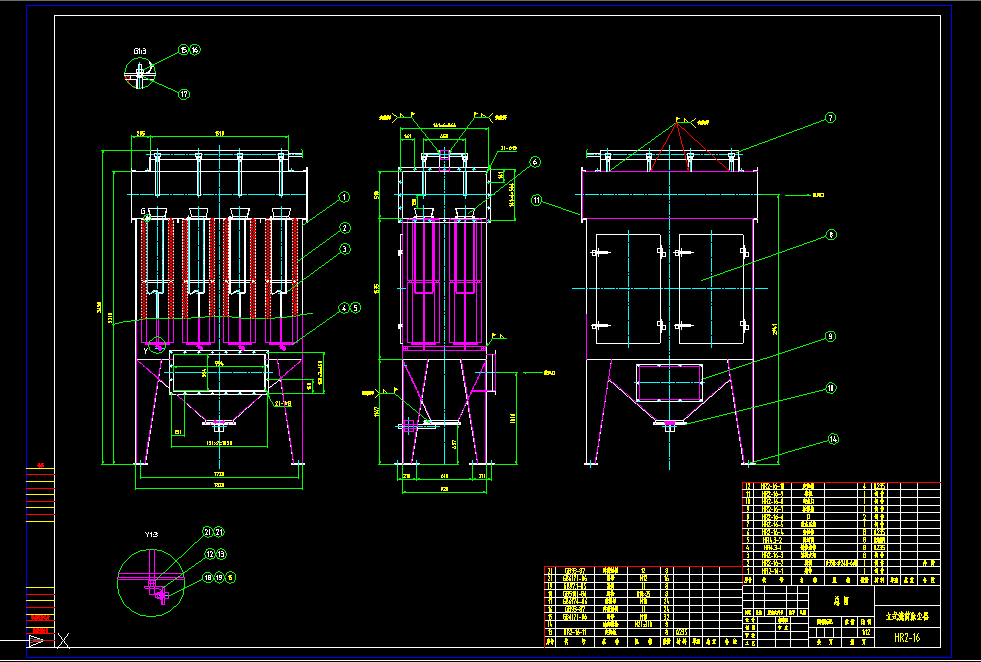Image resolution: width=981 pixels, height=662 pixels.
Task: Select the UCS origin icon
Action: (x=36, y=640)
